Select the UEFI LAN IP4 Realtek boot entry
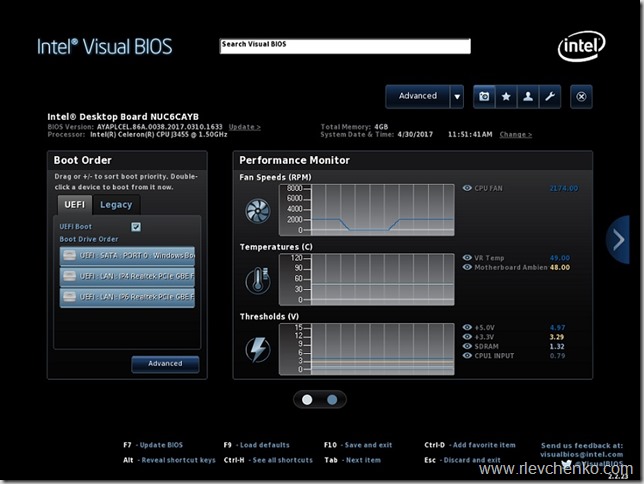The width and height of the screenshot is (644, 484). click(x=127, y=276)
